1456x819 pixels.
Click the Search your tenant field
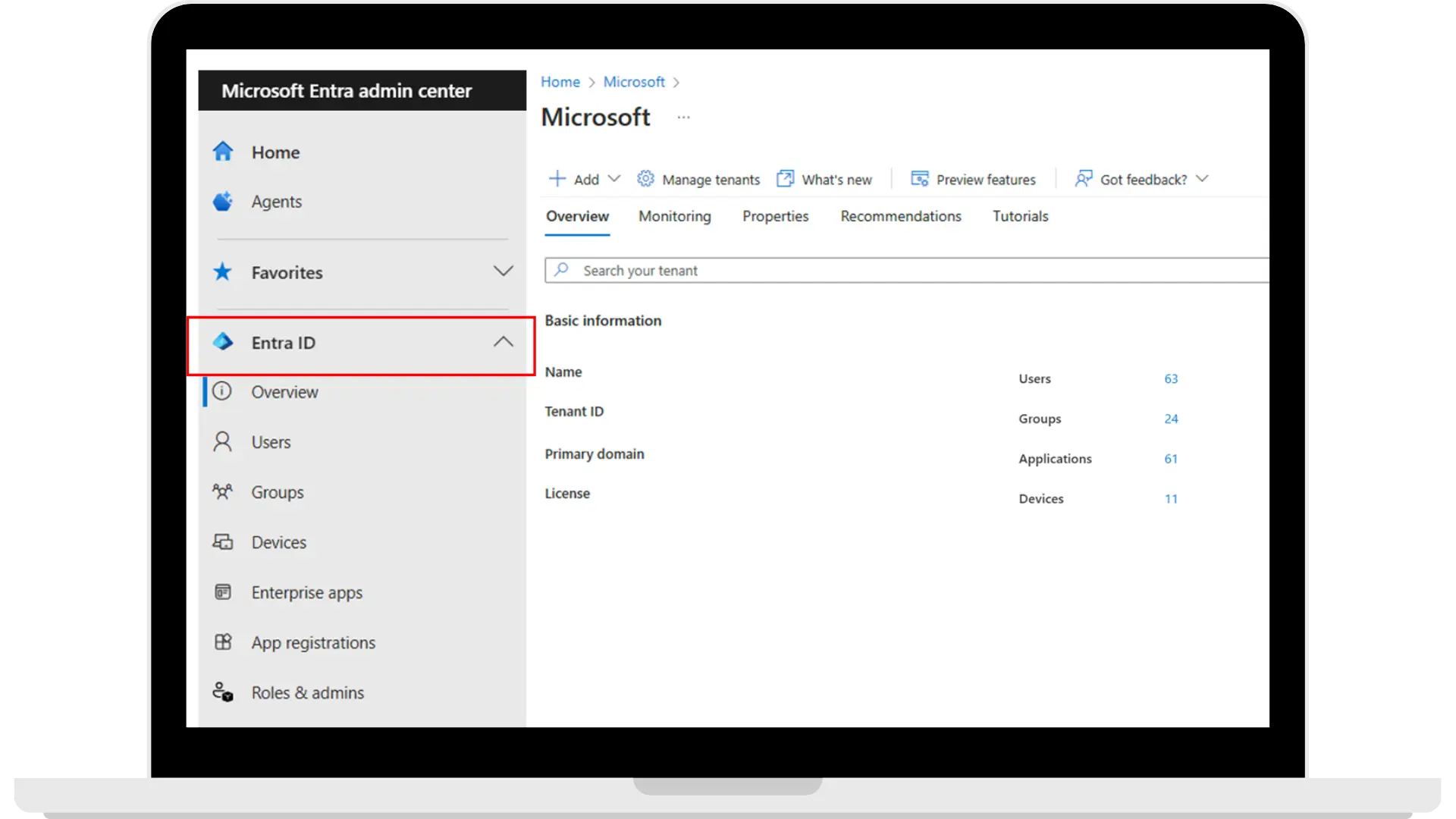(x=907, y=271)
